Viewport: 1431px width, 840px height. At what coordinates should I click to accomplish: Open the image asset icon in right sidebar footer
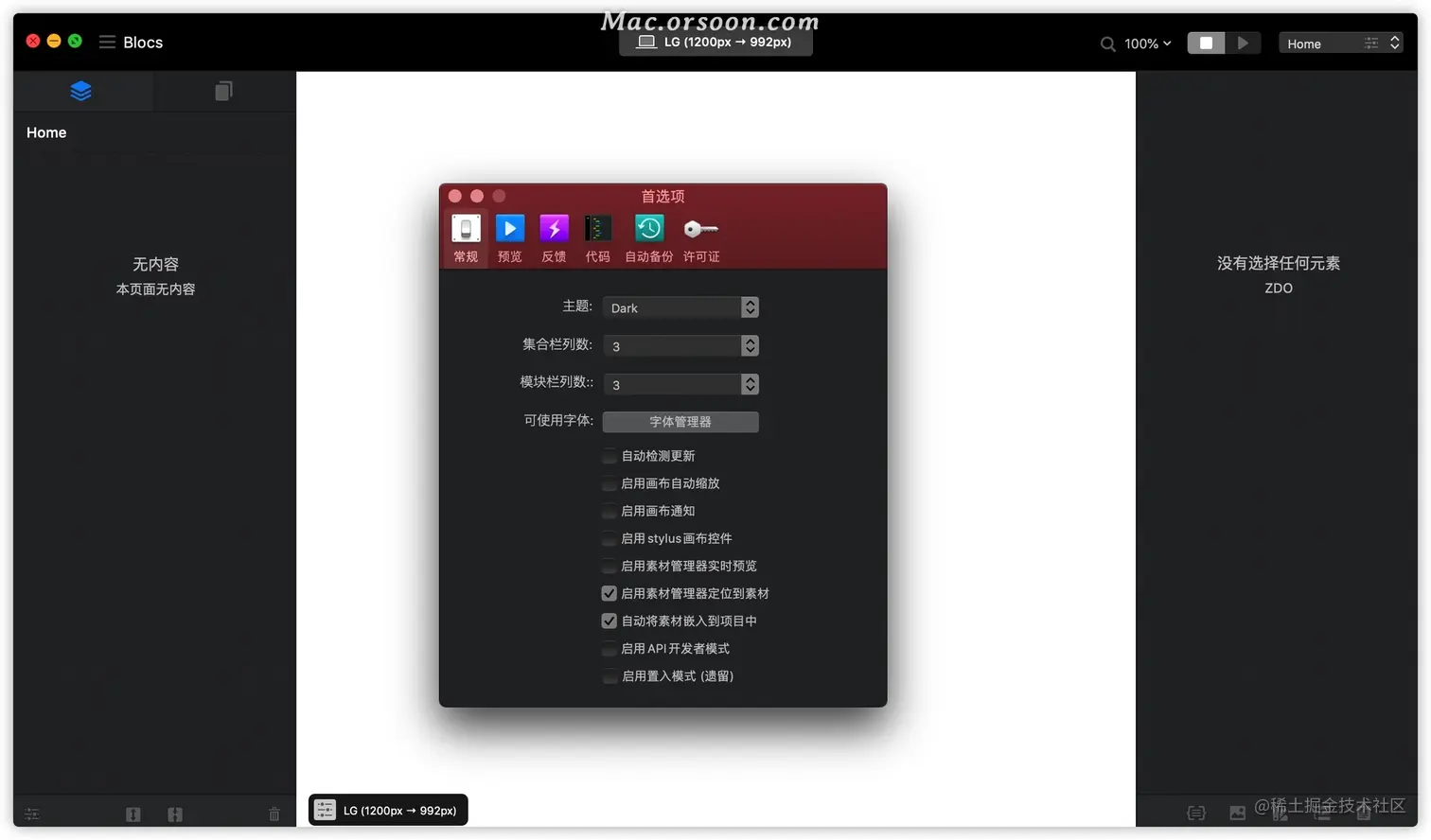(x=1237, y=813)
